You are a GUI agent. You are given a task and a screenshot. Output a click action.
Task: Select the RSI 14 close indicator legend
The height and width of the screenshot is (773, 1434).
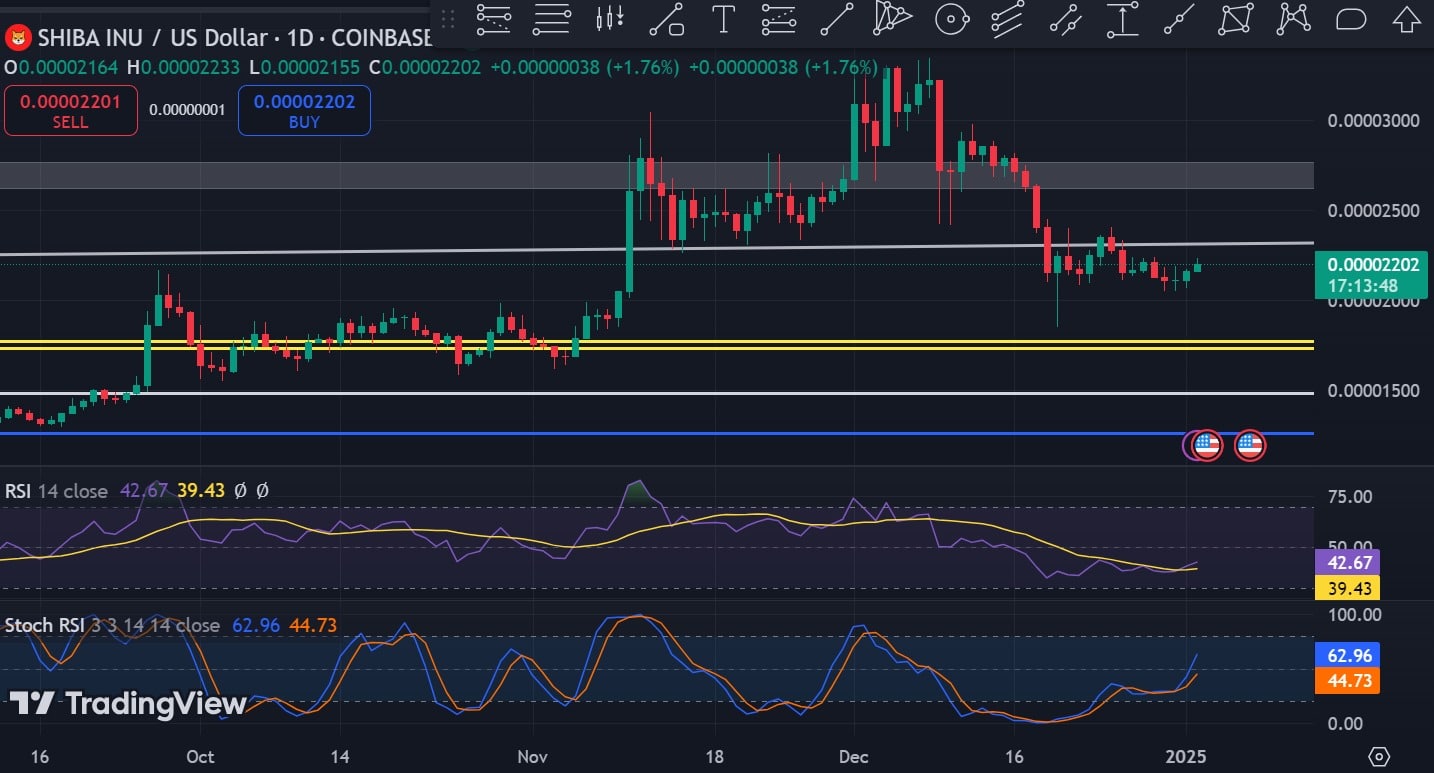(x=56, y=490)
